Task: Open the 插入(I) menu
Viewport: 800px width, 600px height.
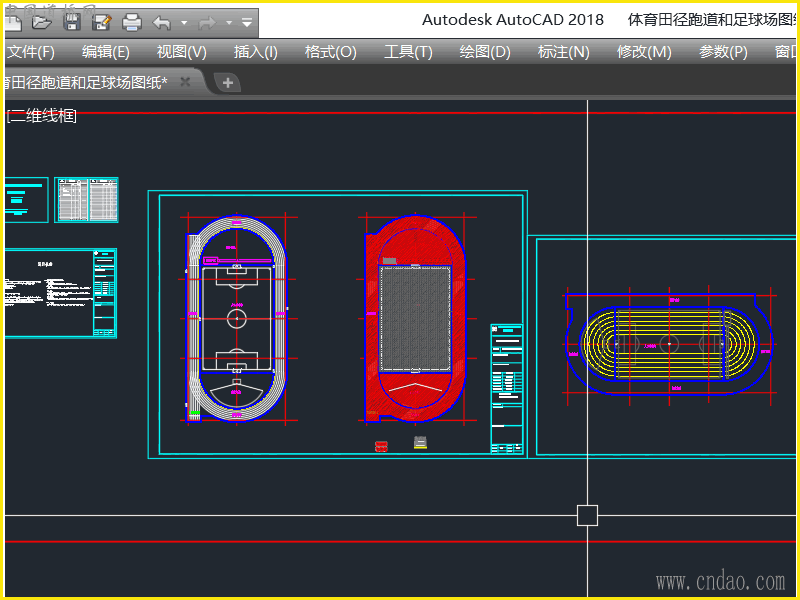Action: [x=255, y=52]
